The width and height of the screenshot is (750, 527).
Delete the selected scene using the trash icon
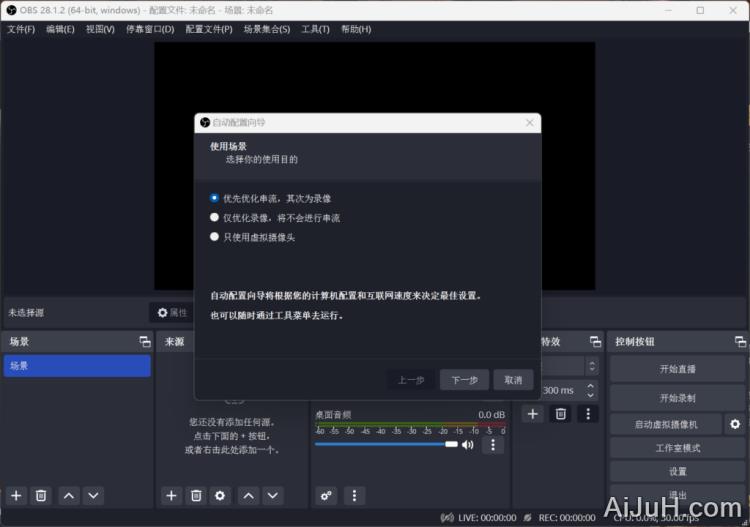click(x=41, y=495)
